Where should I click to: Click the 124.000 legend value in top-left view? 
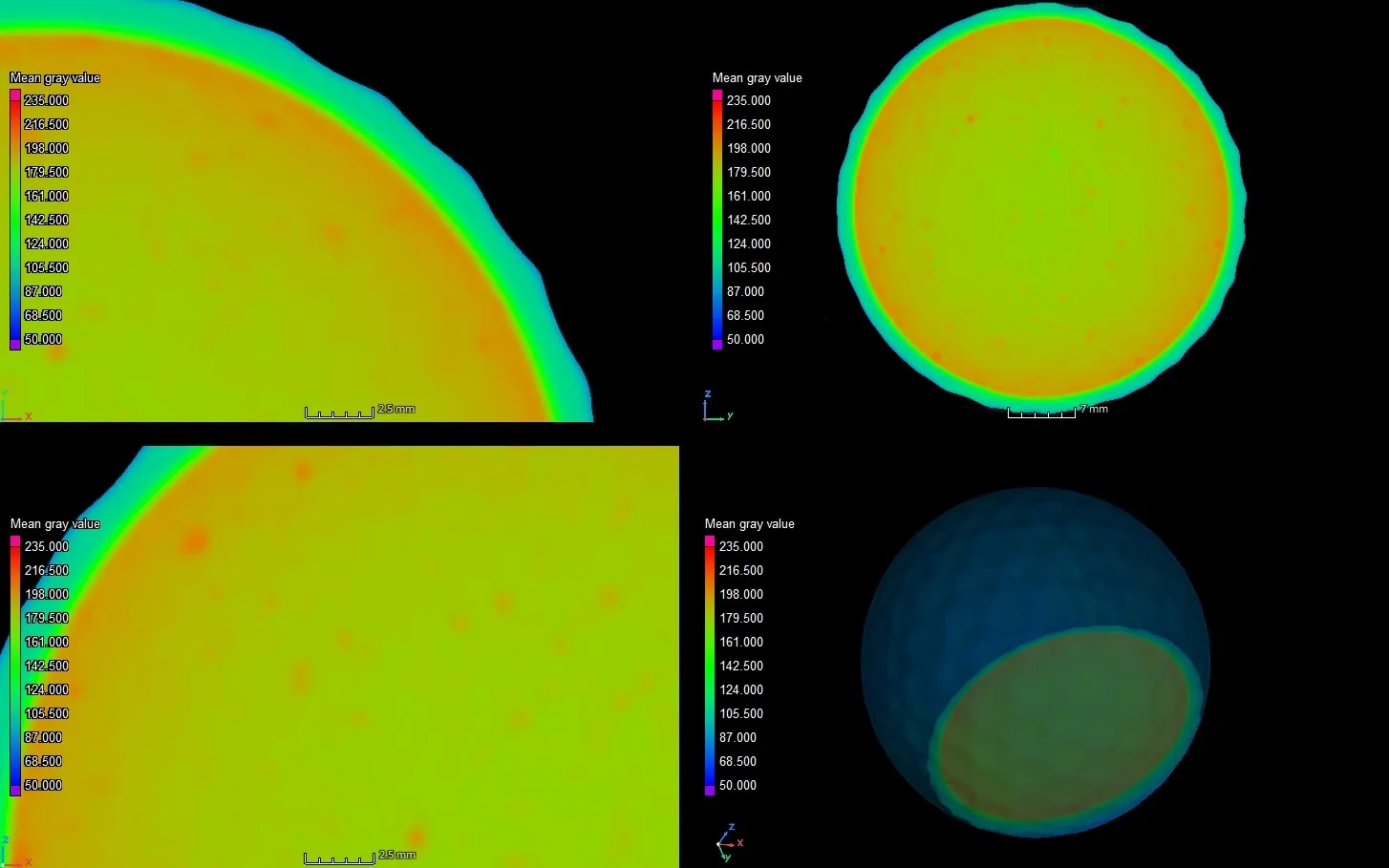[x=47, y=243]
